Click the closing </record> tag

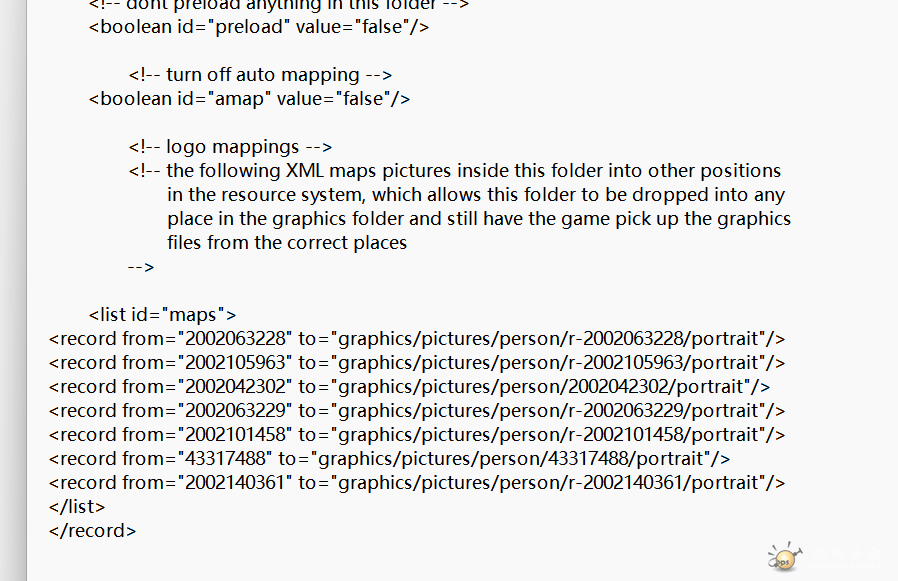click(x=93, y=531)
